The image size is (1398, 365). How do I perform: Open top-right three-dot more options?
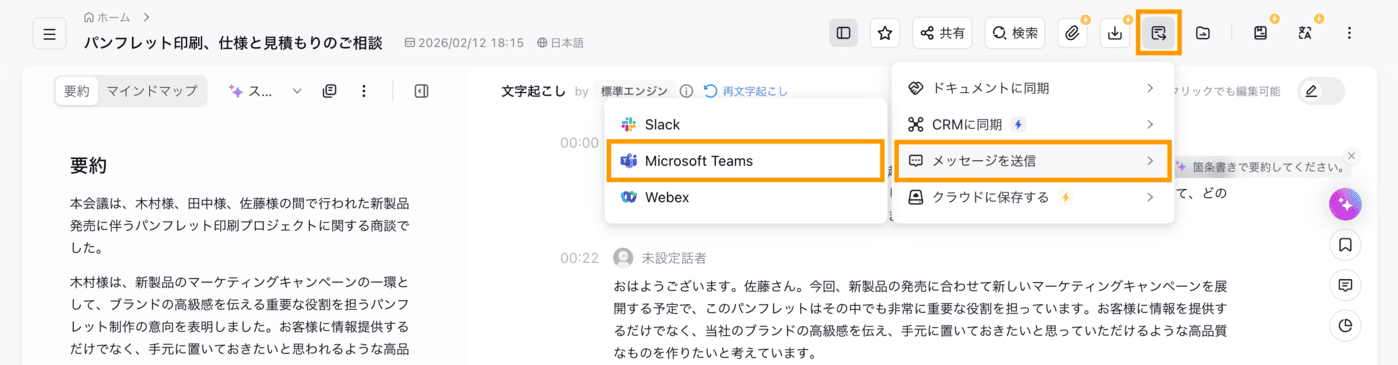[1349, 33]
